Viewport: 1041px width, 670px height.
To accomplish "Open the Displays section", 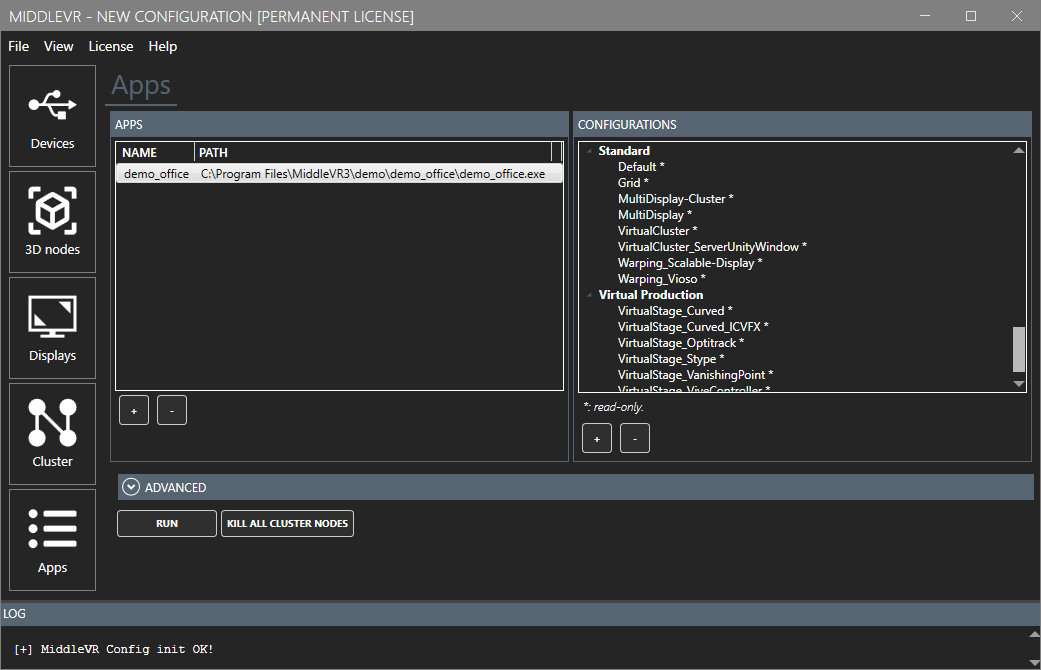I will click(x=52, y=328).
